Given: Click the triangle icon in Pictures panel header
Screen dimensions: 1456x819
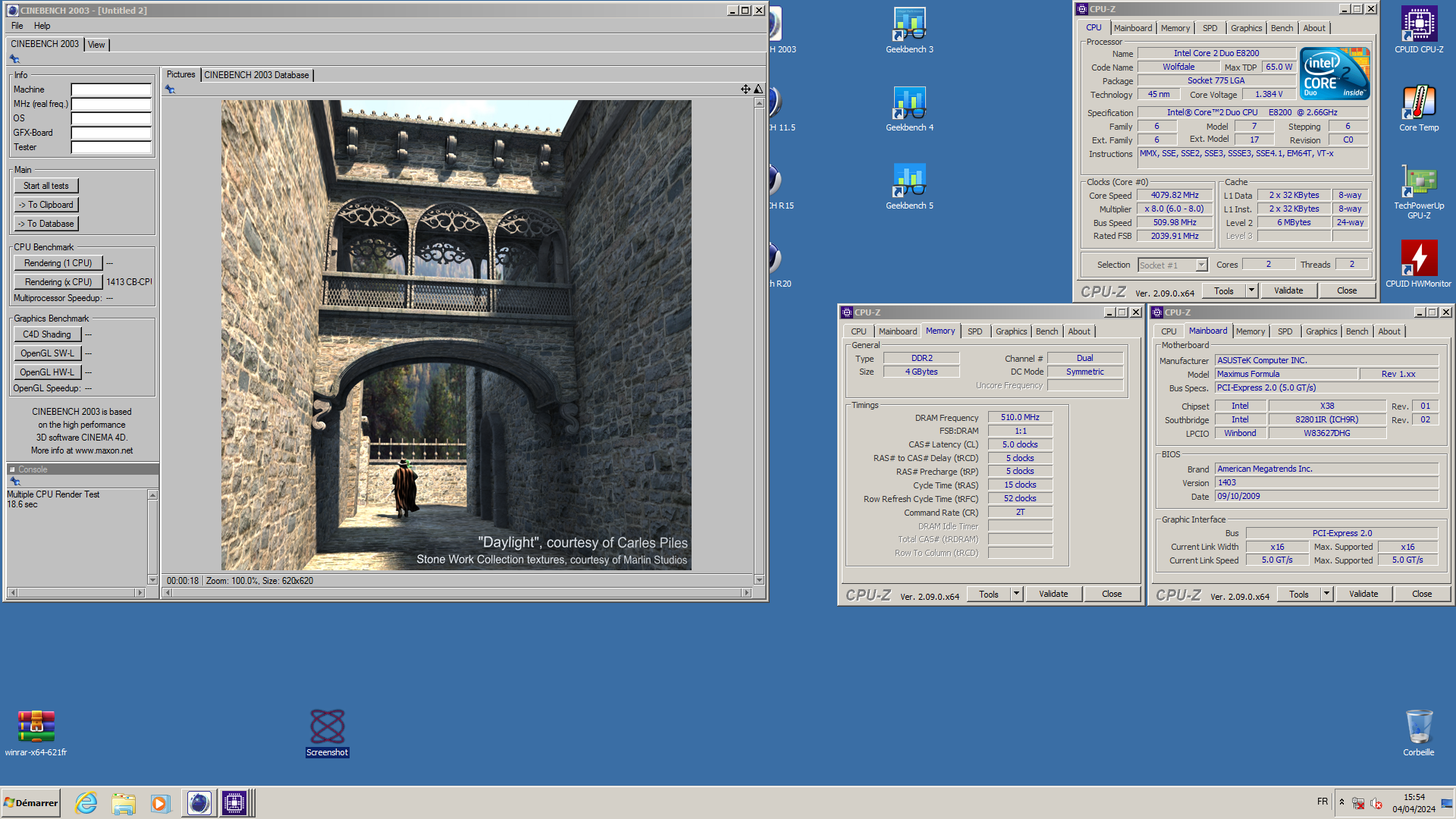Looking at the screenshot, I should click(758, 89).
